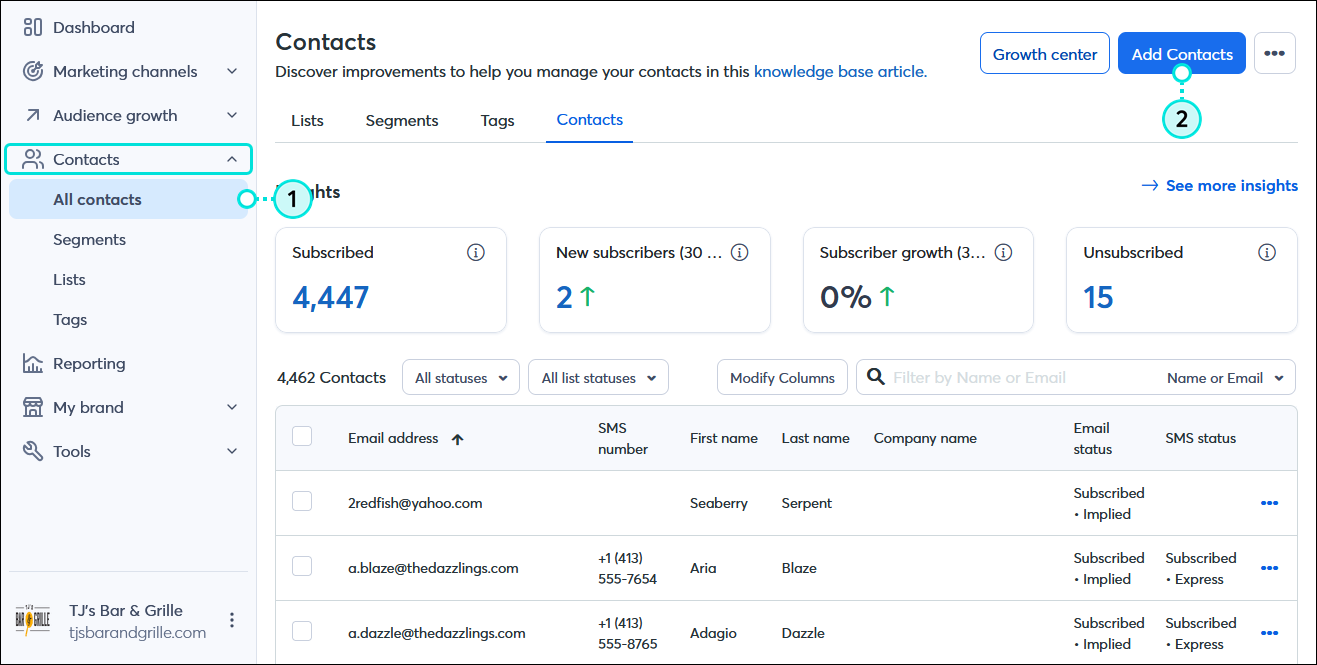Viewport: 1317px width, 665px height.
Task: Click the Unsubscribed count 15
Action: (x=1098, y=297)
